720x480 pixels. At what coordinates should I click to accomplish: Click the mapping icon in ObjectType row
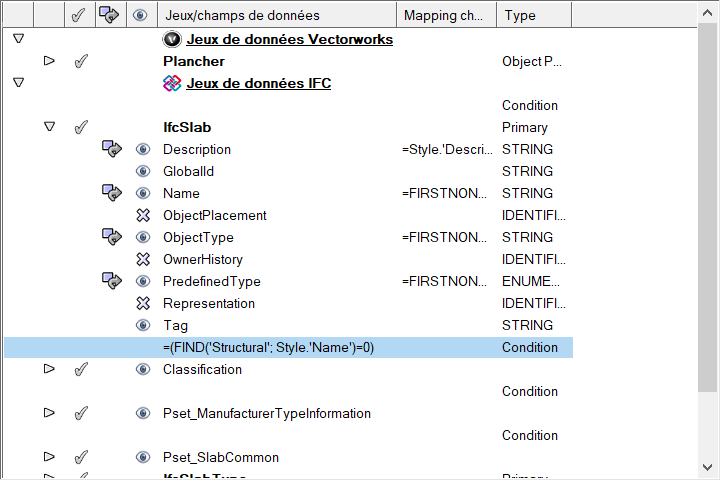tap(112, 237)
